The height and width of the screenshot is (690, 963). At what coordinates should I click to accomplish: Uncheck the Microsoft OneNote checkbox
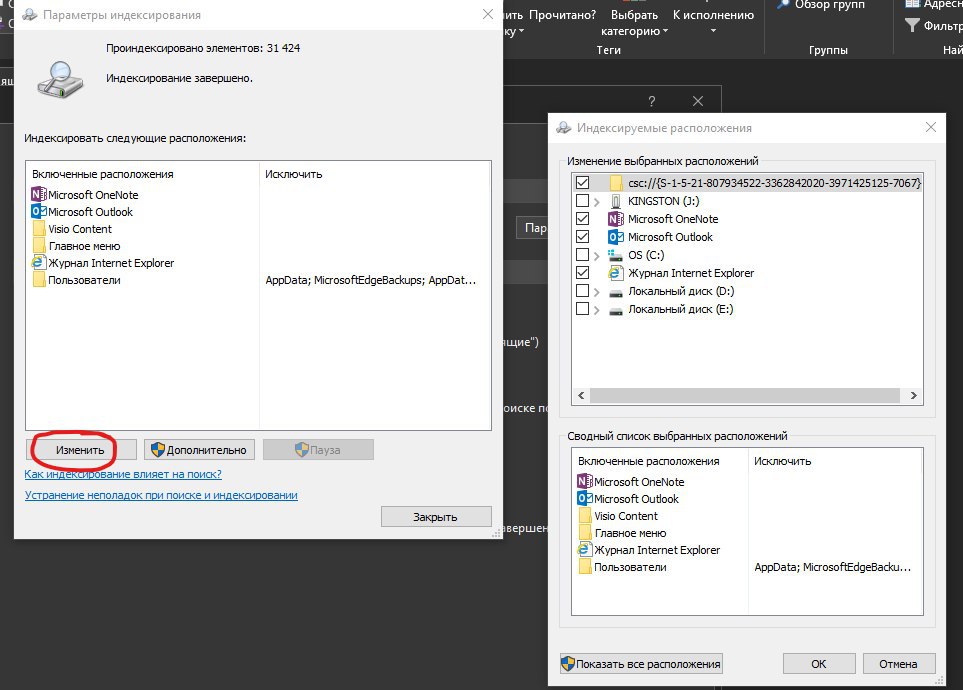[582, 218]
